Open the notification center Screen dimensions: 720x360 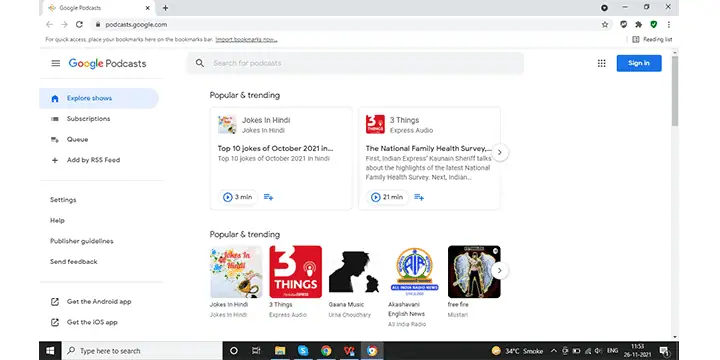[x=664, y=351]
